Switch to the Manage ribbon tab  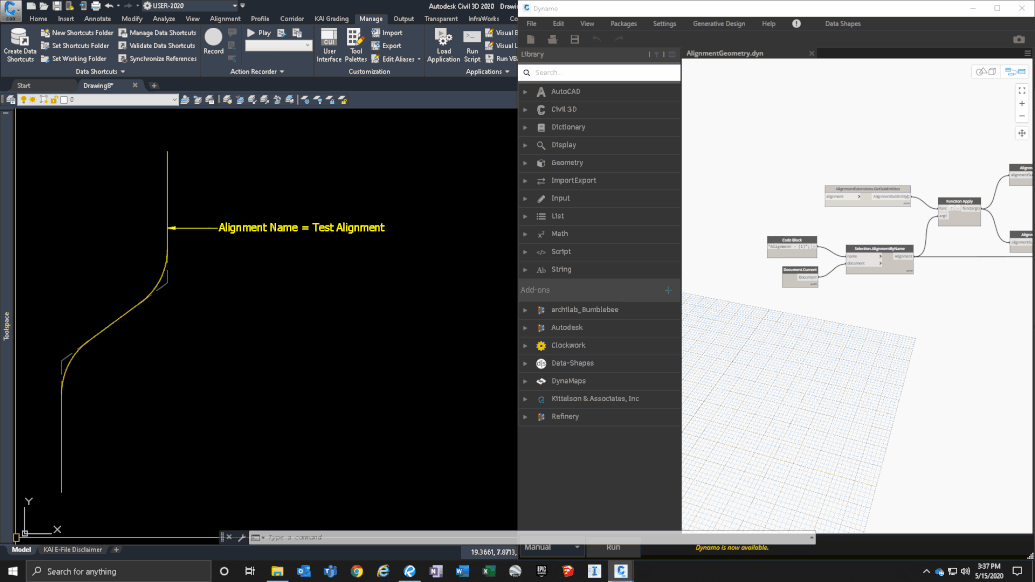[x=371, y=18]
